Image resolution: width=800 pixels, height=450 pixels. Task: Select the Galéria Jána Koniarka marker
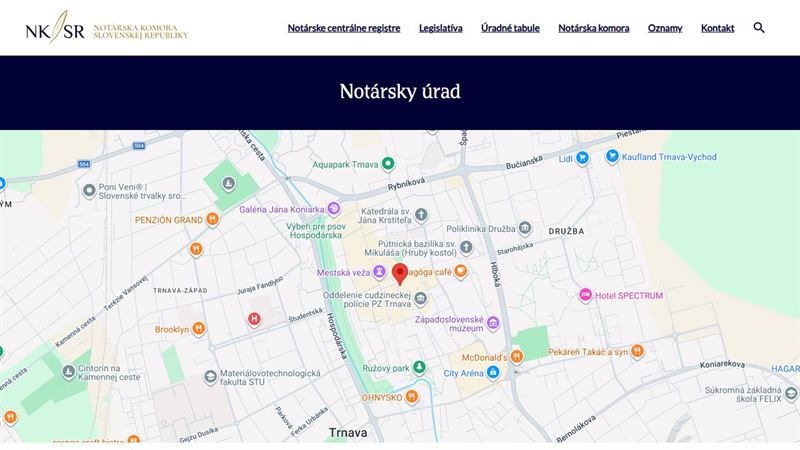coord(334,208)
